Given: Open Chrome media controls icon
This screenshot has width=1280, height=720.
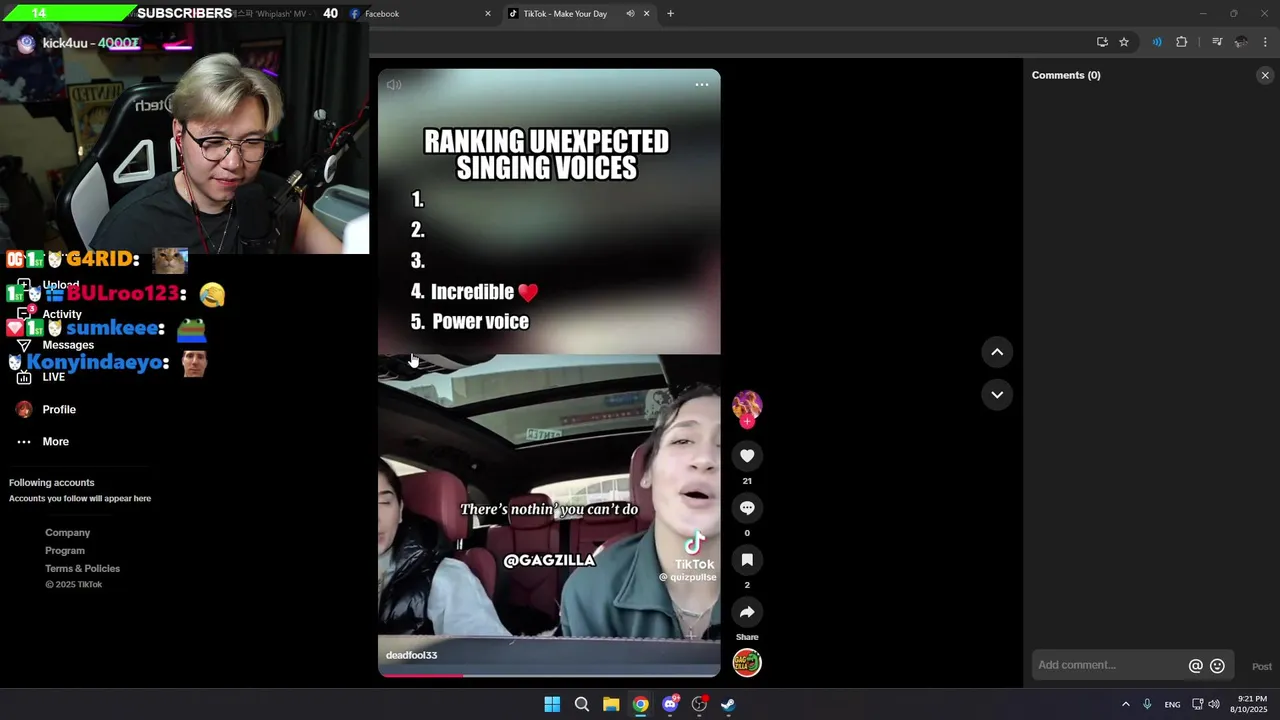Looking at the screenshot, I should click(x=1217, y=42).
